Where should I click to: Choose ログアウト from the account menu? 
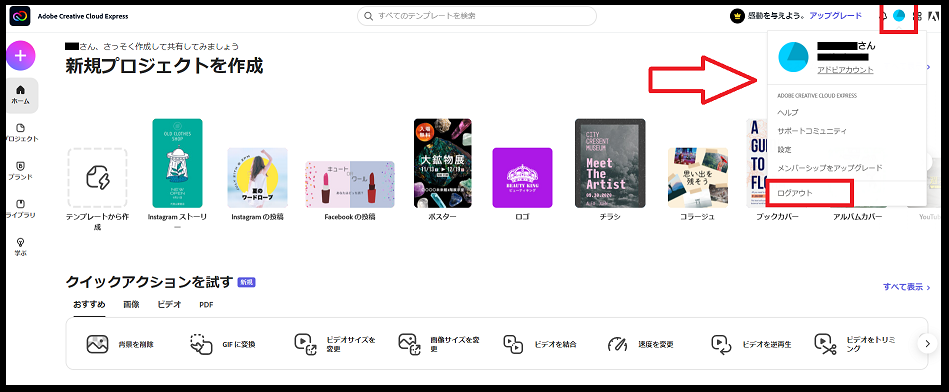click(x=795, y=193)
